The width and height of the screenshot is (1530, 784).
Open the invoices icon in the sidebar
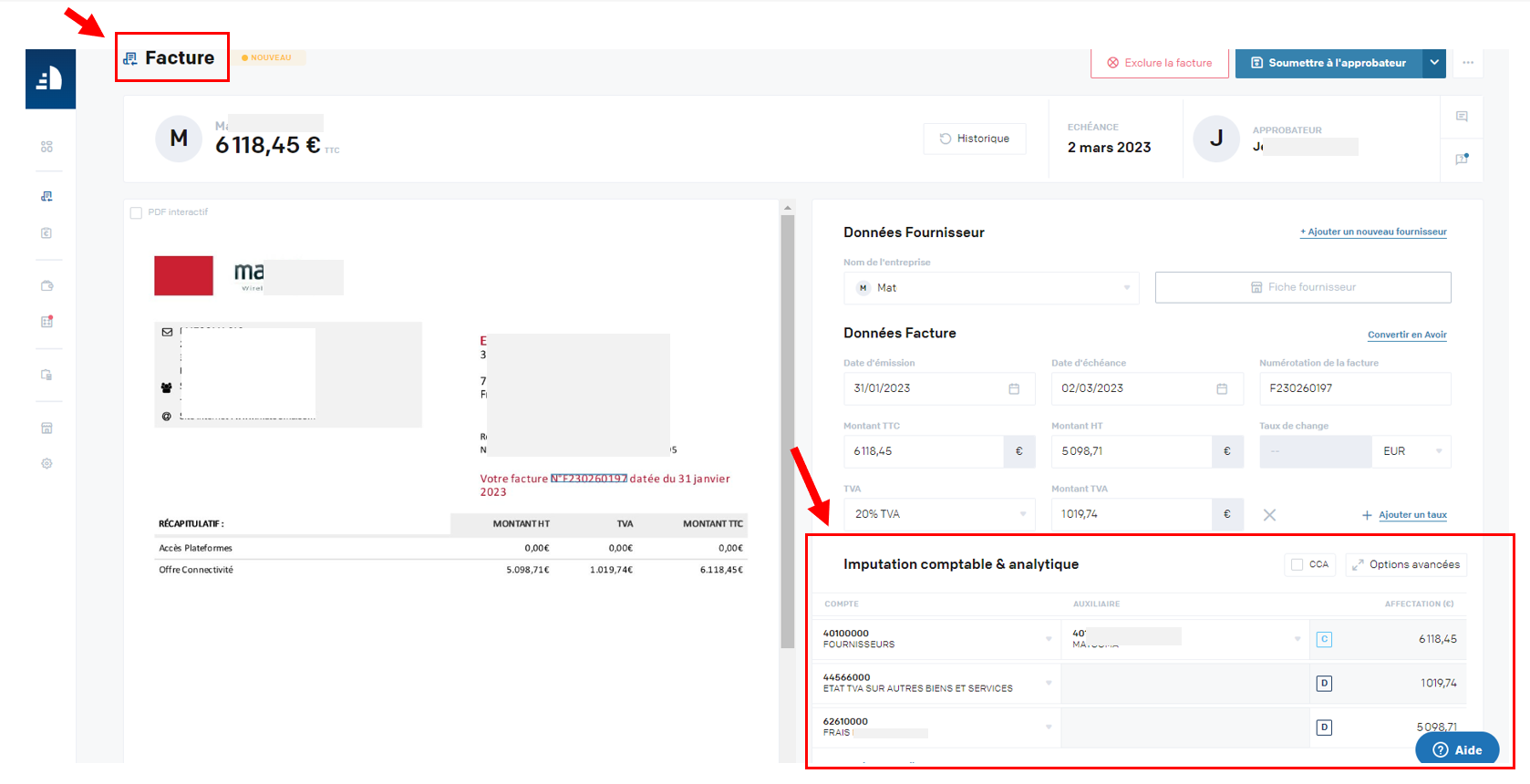[47, 196]
